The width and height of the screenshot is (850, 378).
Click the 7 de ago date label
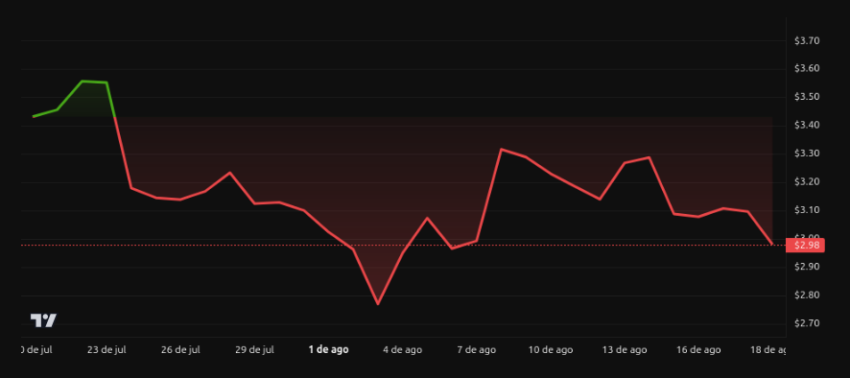[476, 350]
